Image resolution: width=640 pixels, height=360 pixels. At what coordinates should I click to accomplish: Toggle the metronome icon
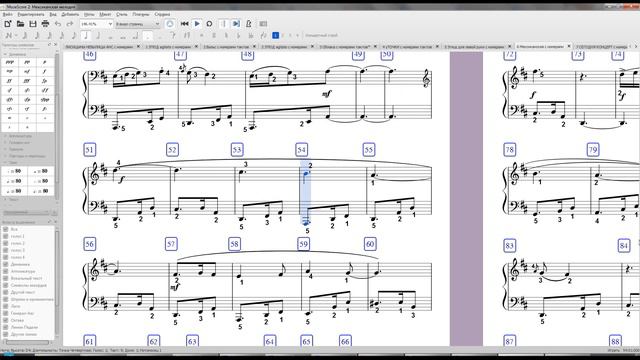click(x=249, y=24)
